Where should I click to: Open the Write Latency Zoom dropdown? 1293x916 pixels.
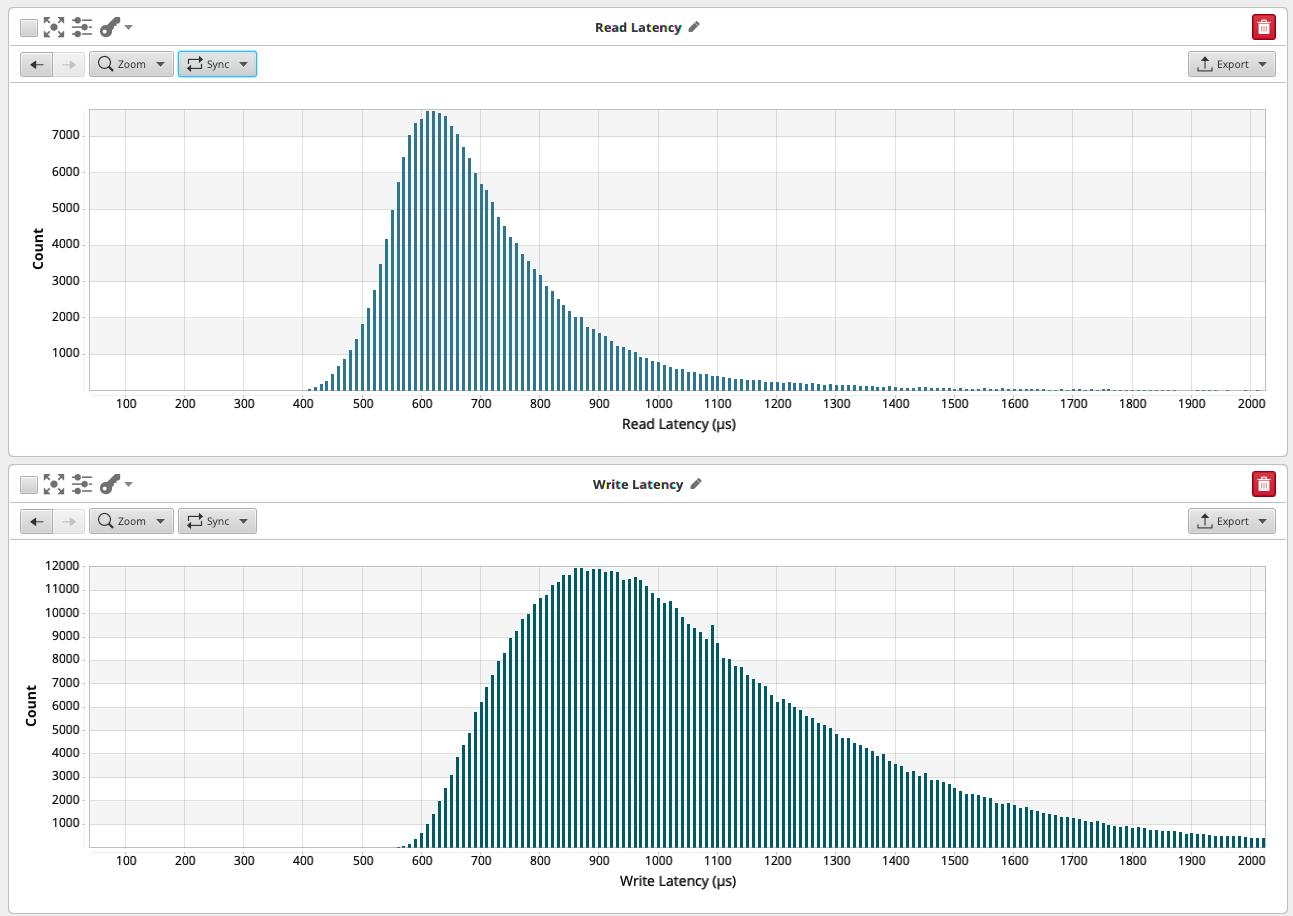pyautogui.click(x=131, y=521)
